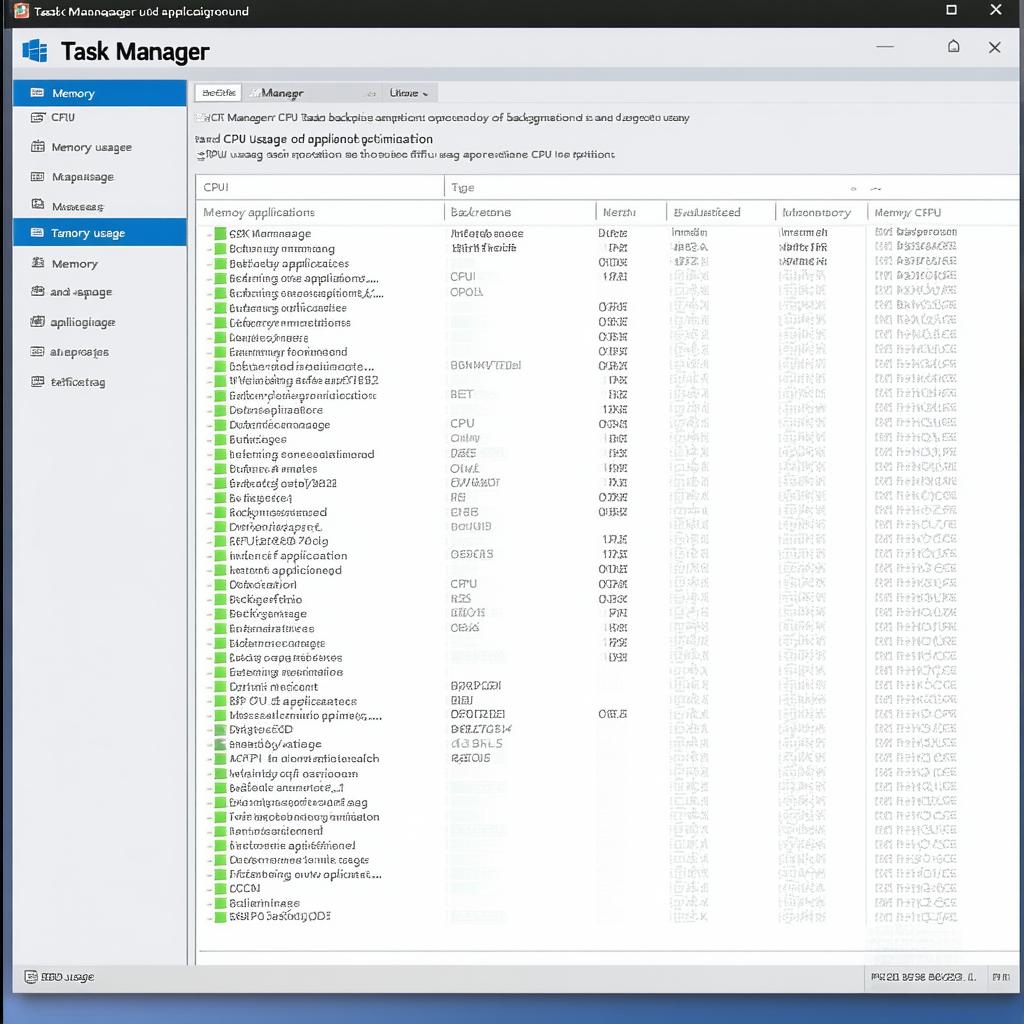Click the app icon in the title bar
Image resolution: width=1024 pixels, height=1024 pixels.
point(21,11)
